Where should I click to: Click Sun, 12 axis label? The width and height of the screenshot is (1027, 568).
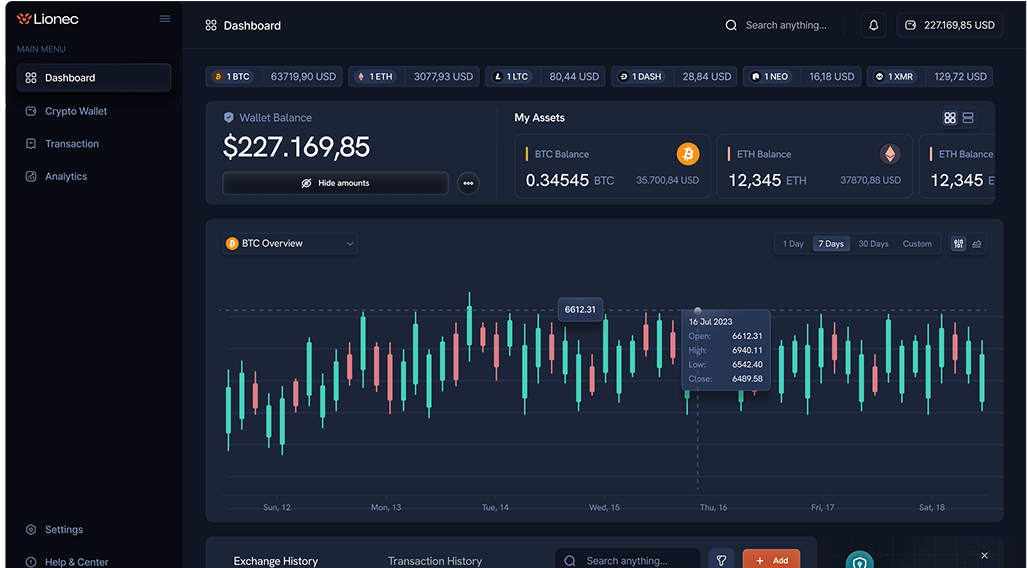click(x=276, y=508)
